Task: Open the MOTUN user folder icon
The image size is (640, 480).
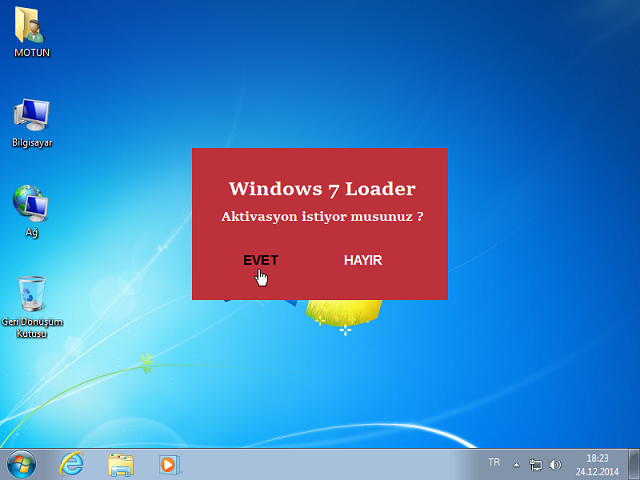Action: (x=32, y=31)
